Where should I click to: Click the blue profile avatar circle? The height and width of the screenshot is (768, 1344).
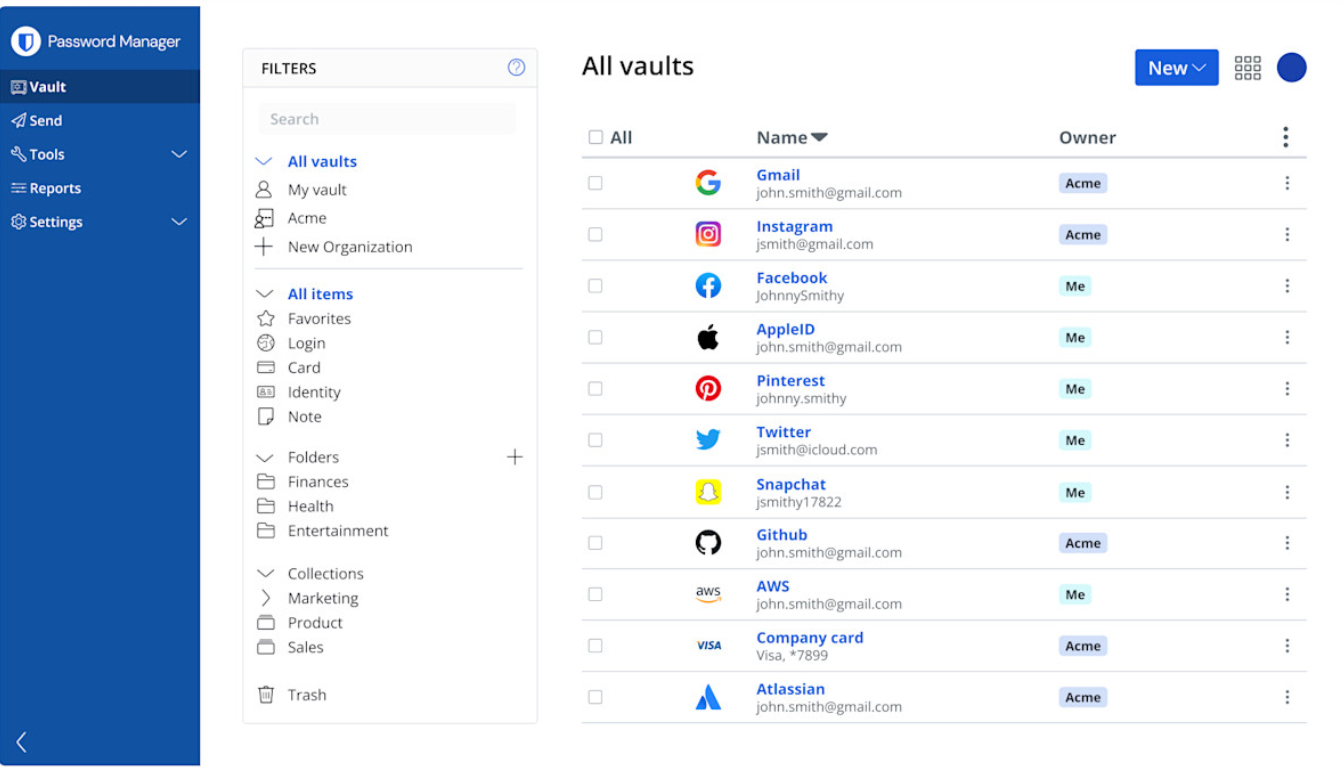(x=1291, y=68)
